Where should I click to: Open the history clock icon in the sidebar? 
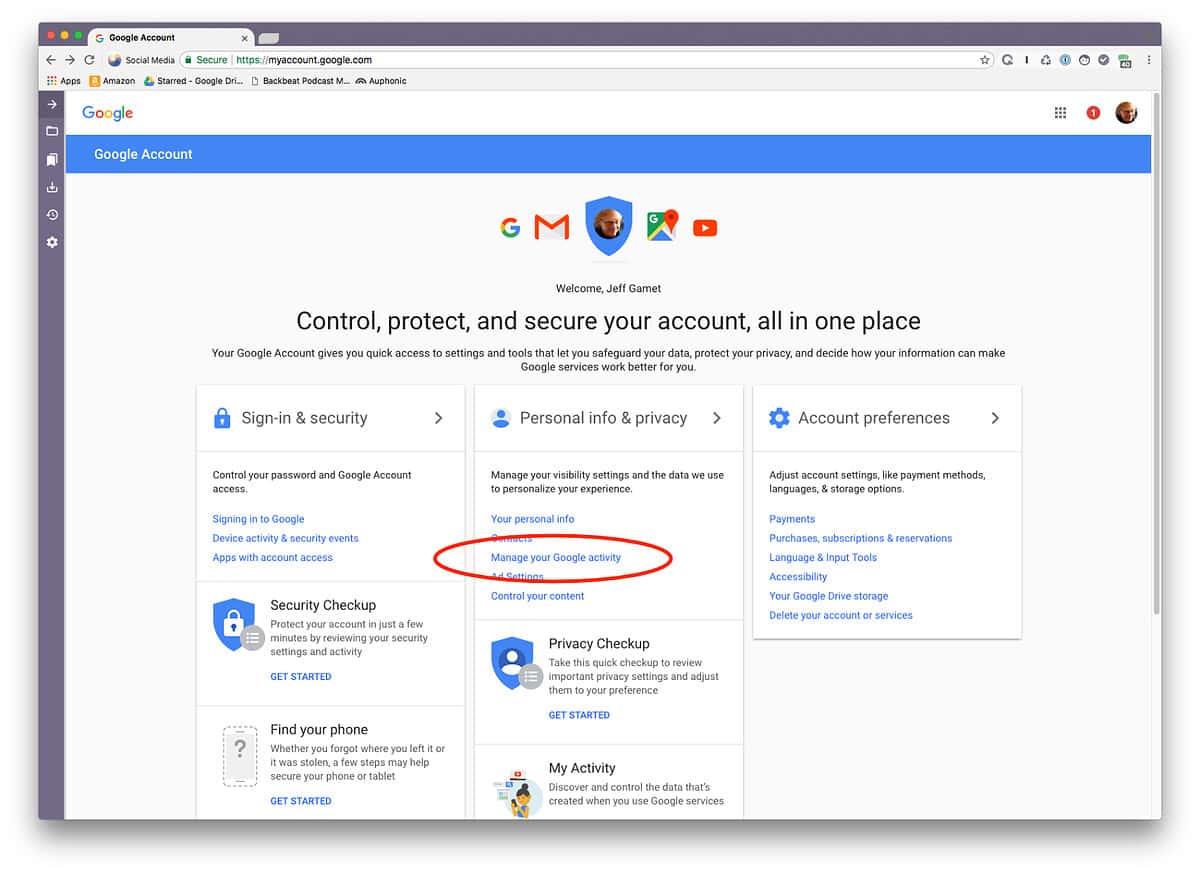coord(52,215)
